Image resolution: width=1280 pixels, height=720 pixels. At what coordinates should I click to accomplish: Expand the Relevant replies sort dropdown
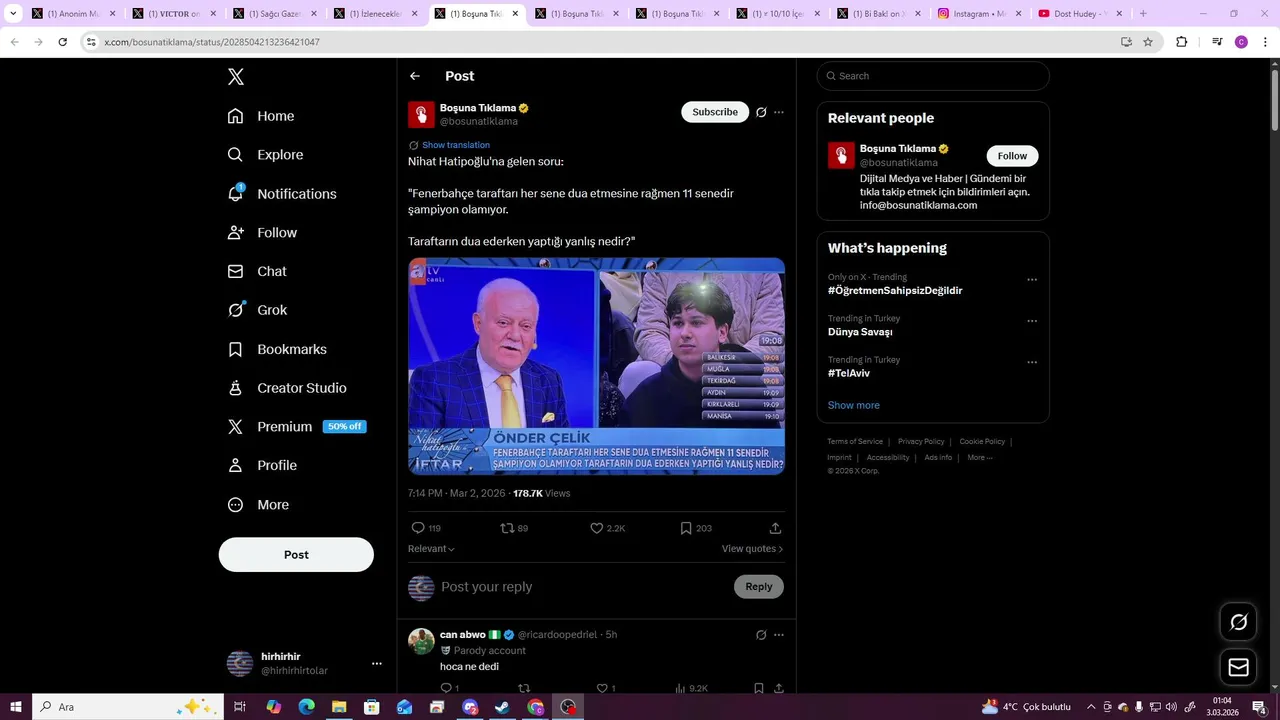pos(431,549)
